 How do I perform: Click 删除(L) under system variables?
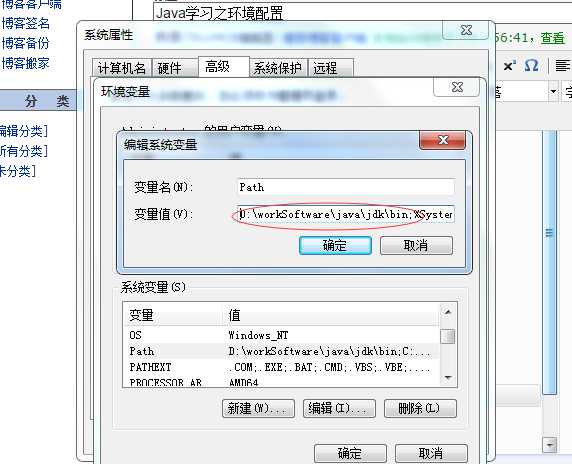(420, 408)
